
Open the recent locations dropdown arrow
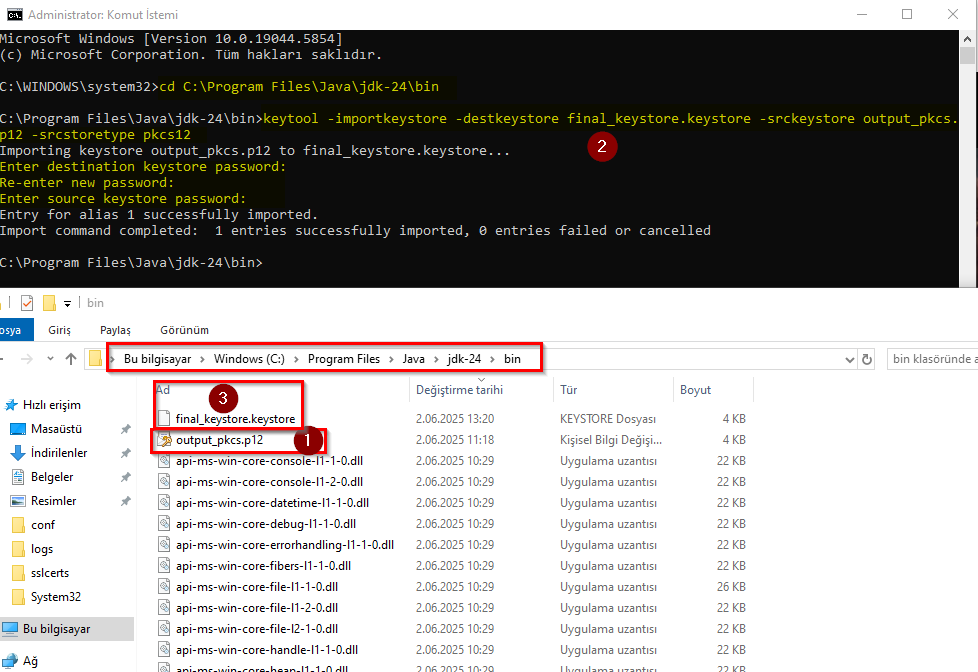coord(51,359)
